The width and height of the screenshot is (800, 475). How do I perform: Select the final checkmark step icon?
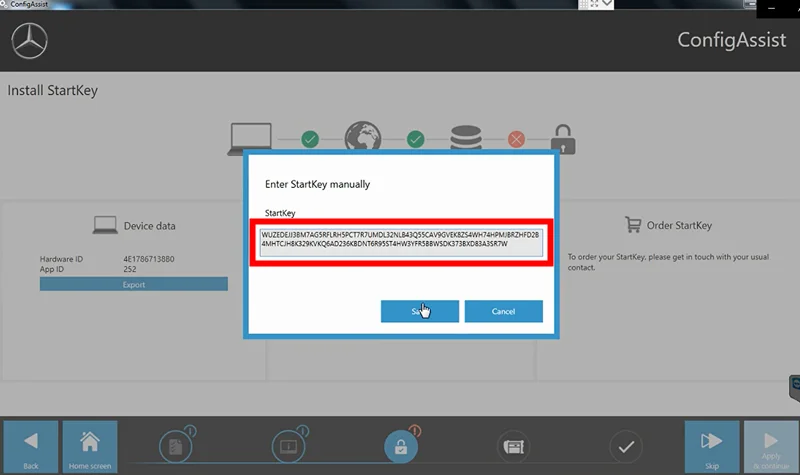[627, 447]
